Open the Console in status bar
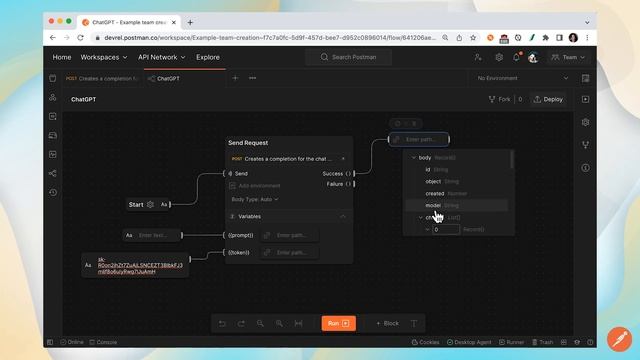The height and width of the screenshot is (360, 640). tap(103, 342)
